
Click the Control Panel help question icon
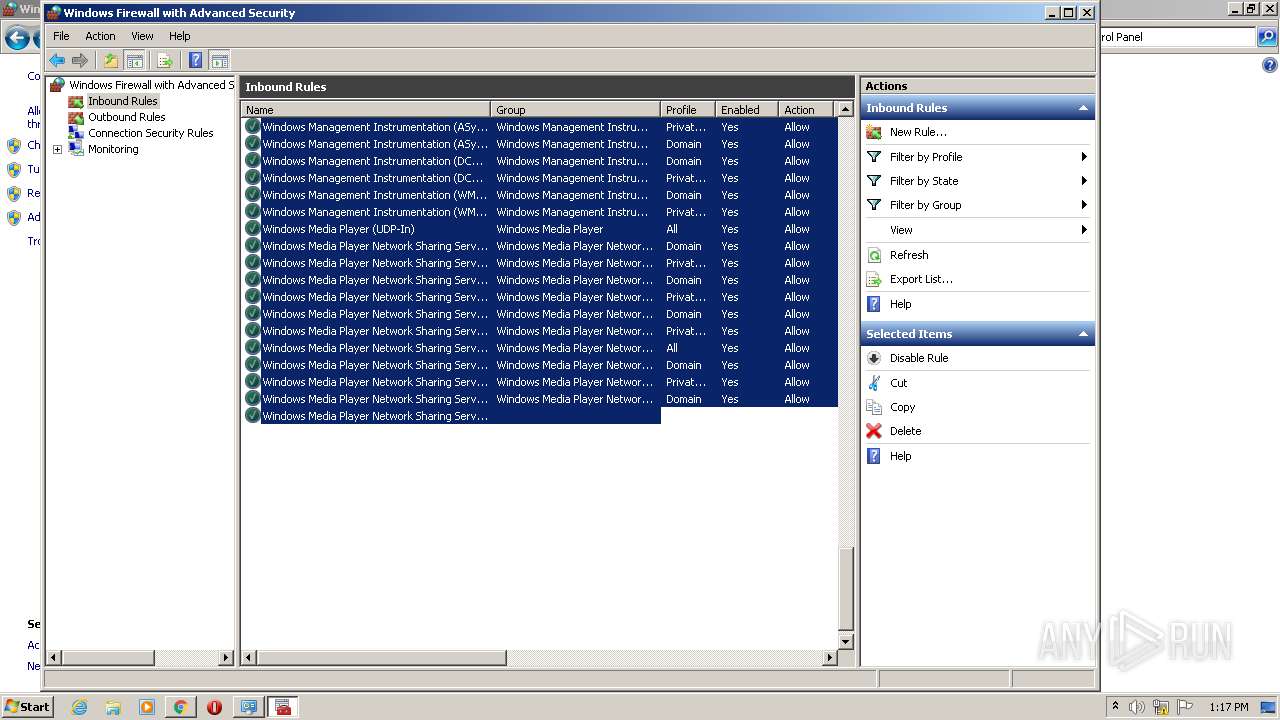(x=1269, y=65)
